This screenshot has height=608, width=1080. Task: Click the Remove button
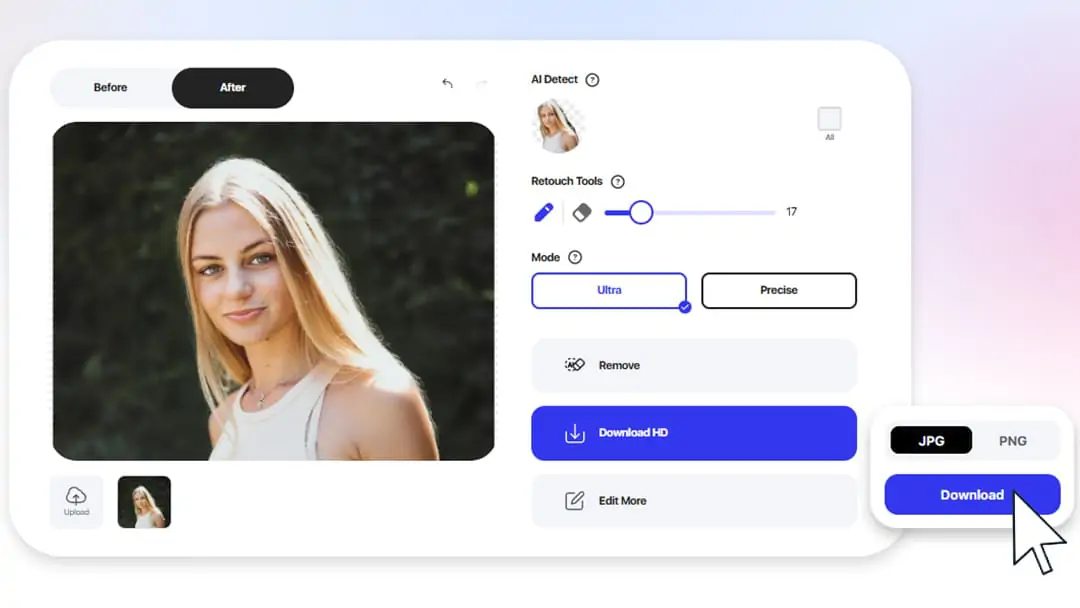tap(694, 366)
